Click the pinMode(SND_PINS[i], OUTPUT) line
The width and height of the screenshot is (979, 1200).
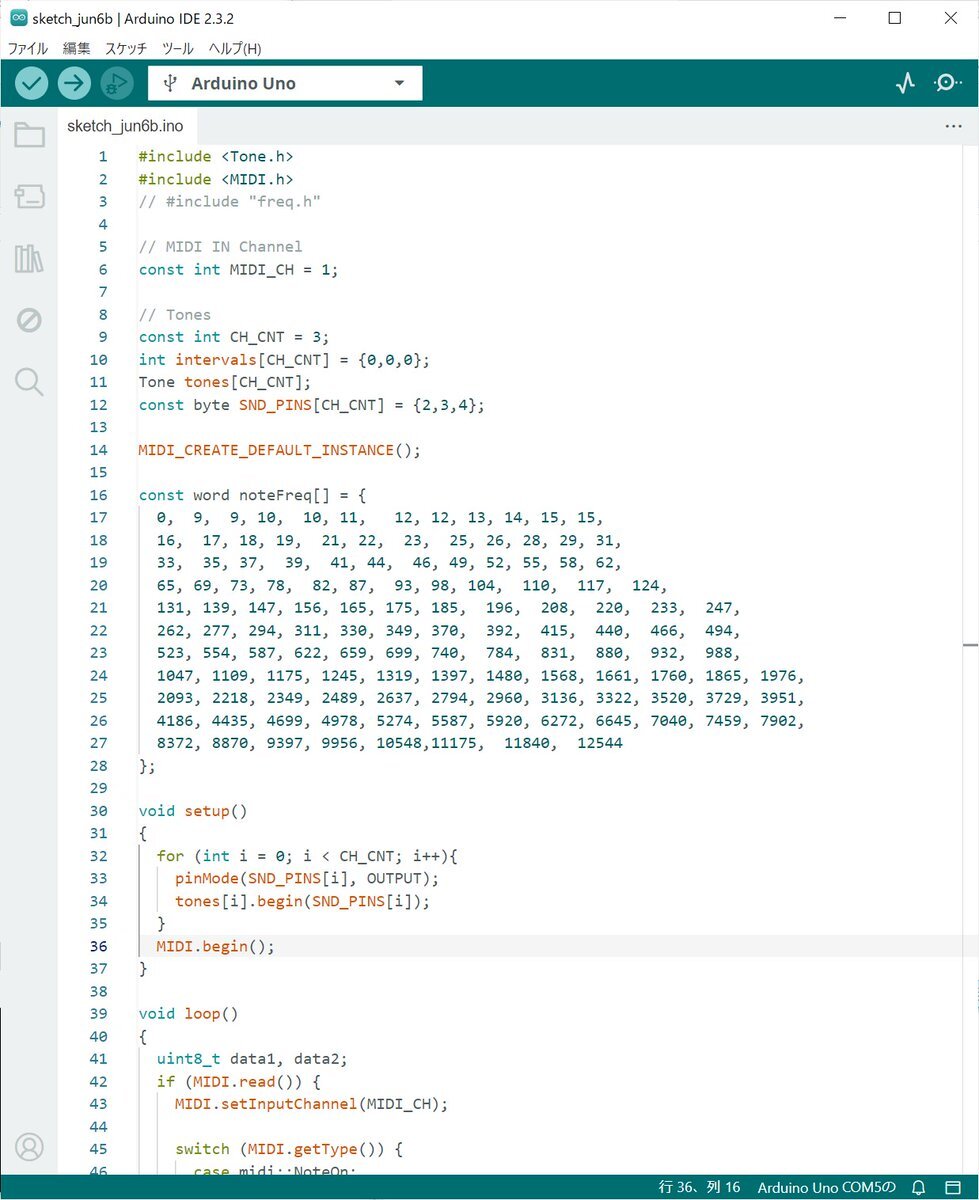pyautogui.click(x=307, y=878)
